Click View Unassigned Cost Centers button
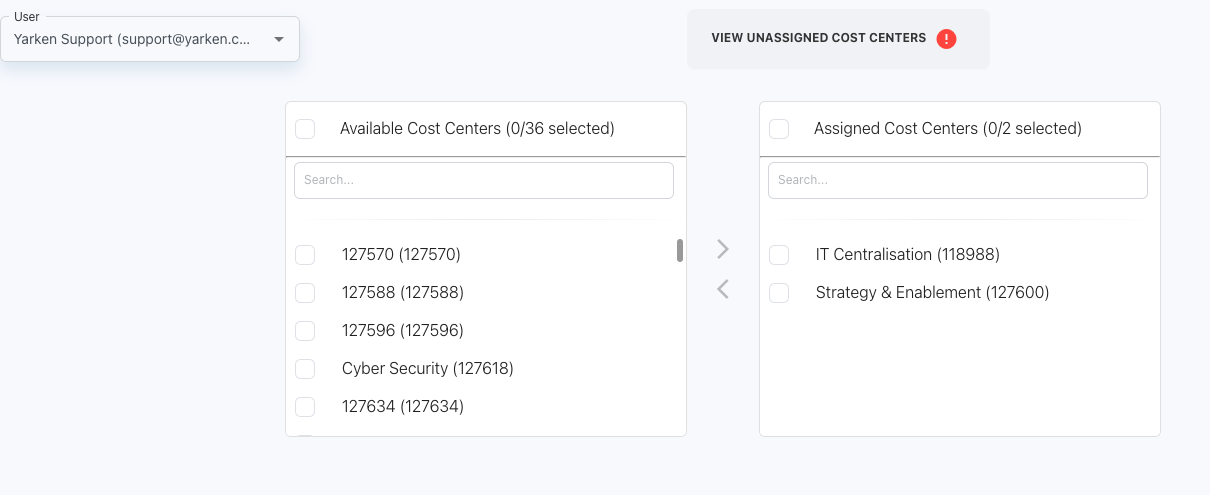The width and height of the screenshot is (1210, 495). click(x=818, y=38)
